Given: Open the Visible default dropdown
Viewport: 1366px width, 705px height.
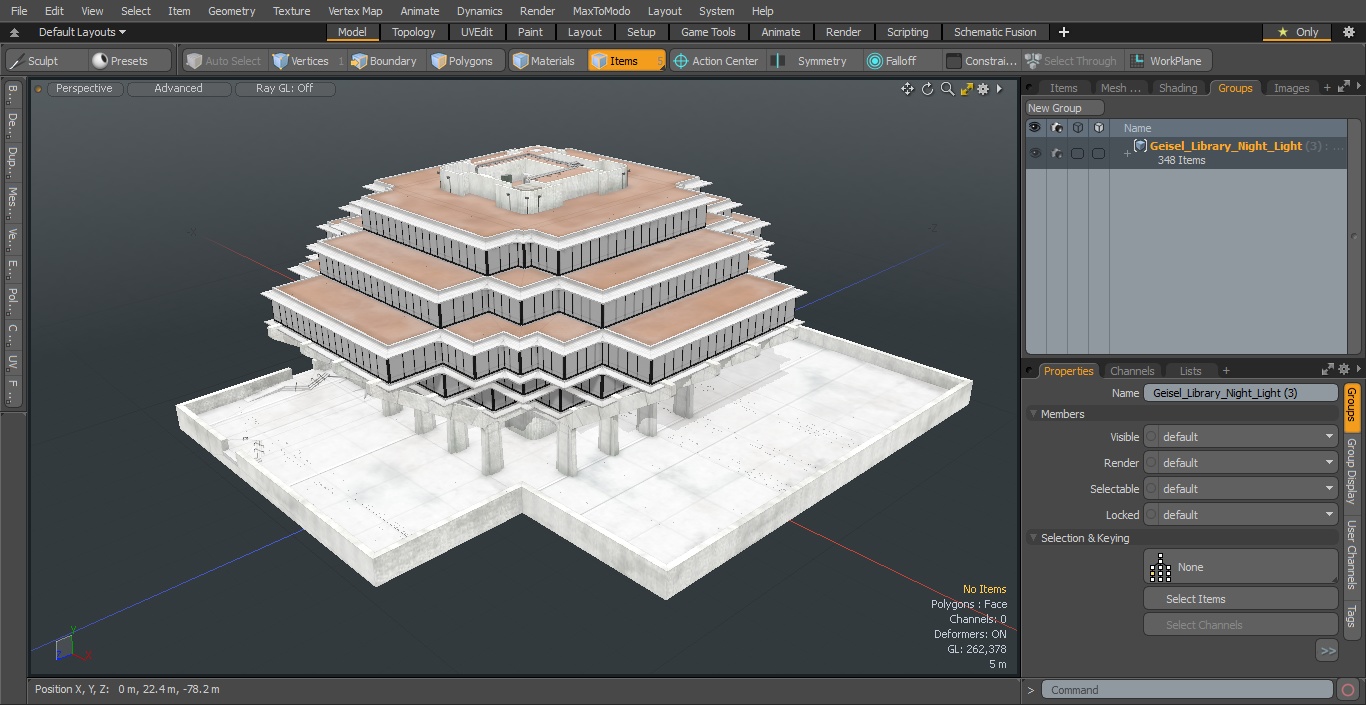Looking at the screenshot, I should (x=1248, y=437).
